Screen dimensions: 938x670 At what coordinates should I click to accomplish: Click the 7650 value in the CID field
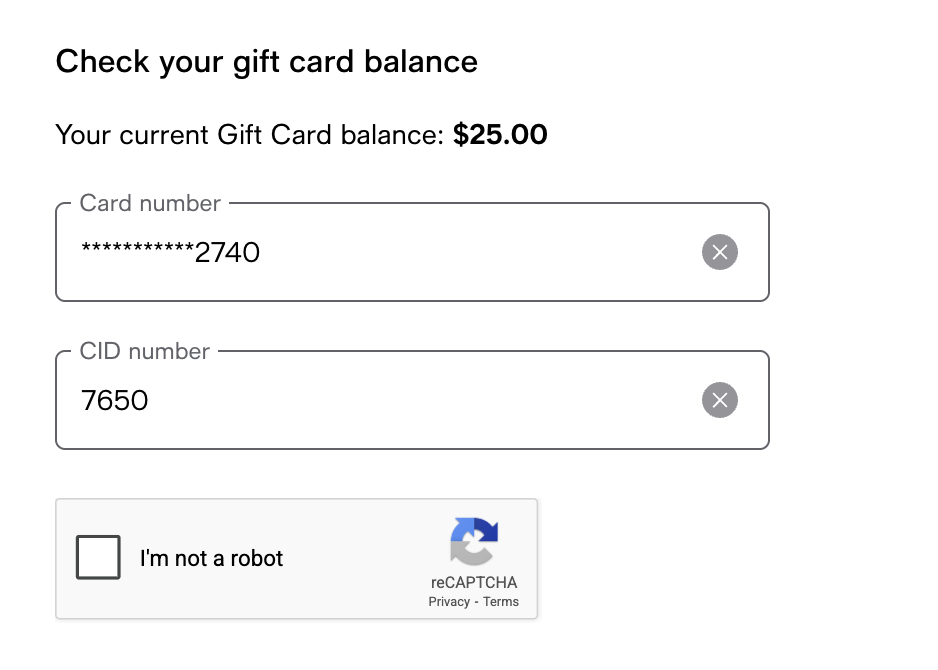[114, 401]
